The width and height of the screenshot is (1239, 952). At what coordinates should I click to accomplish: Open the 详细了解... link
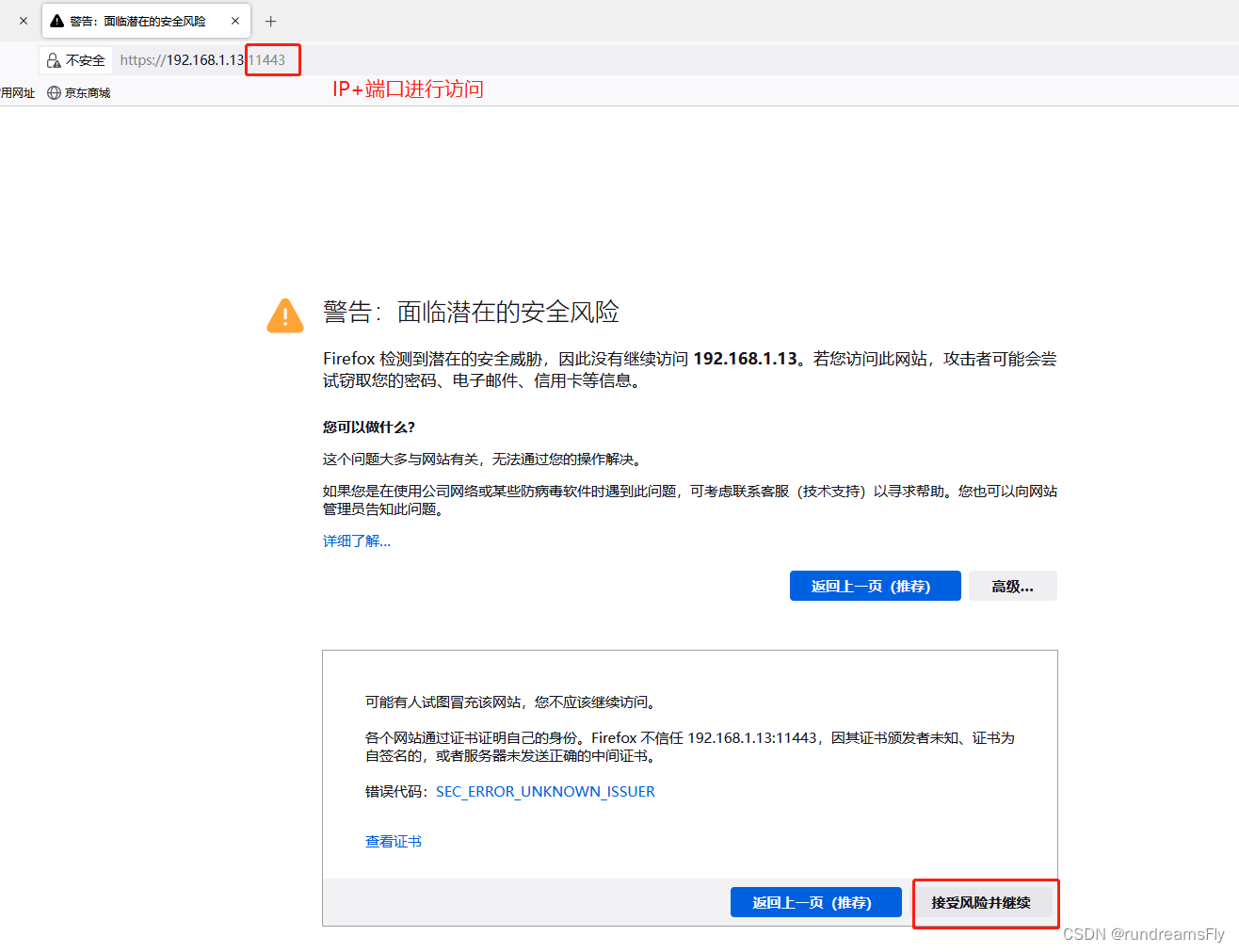point(357,541)
